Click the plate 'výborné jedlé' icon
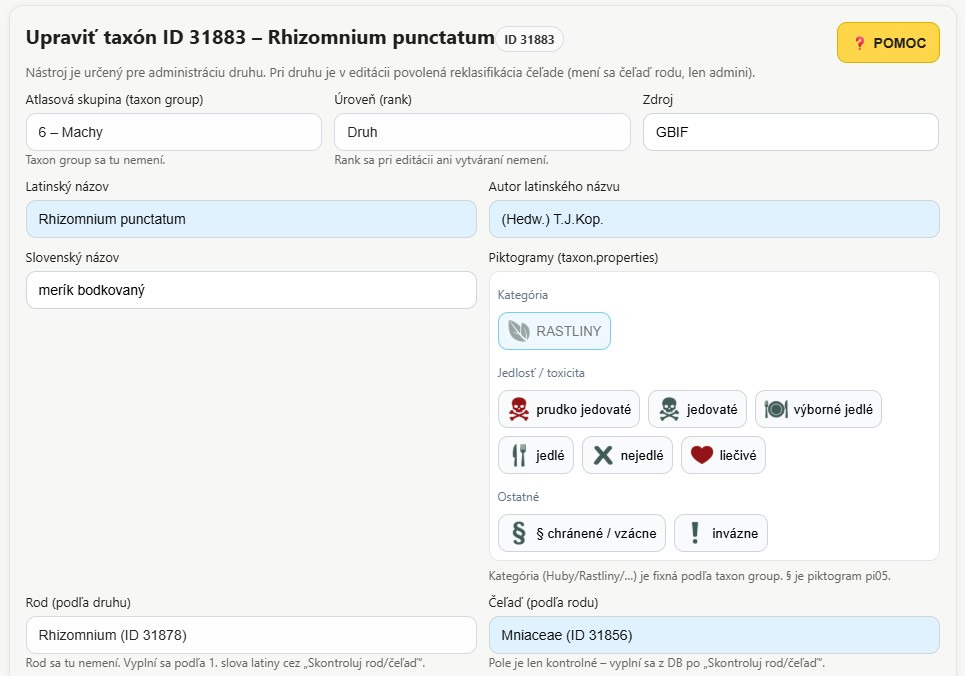Screen dimensions: 965x676 (776, 409)
